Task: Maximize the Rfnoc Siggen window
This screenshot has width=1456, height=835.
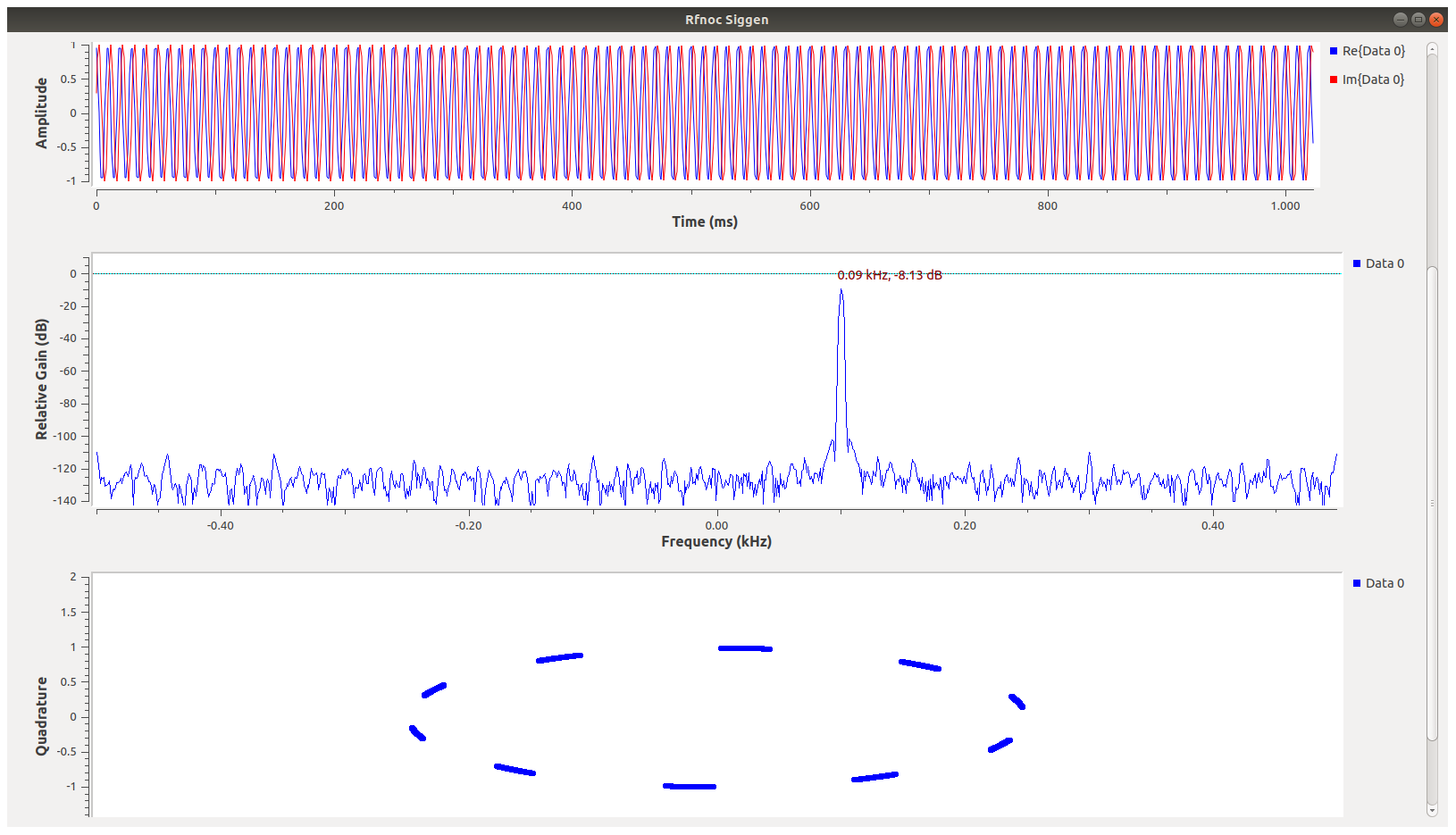Action: [1418, 20]
